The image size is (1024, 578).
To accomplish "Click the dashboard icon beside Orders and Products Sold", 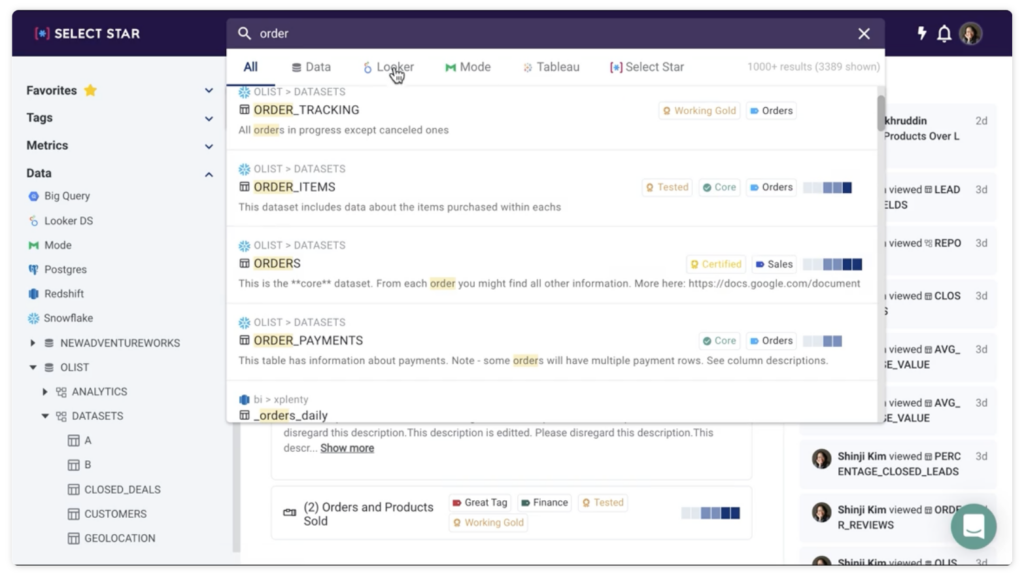I will click(x=289, y=513).
